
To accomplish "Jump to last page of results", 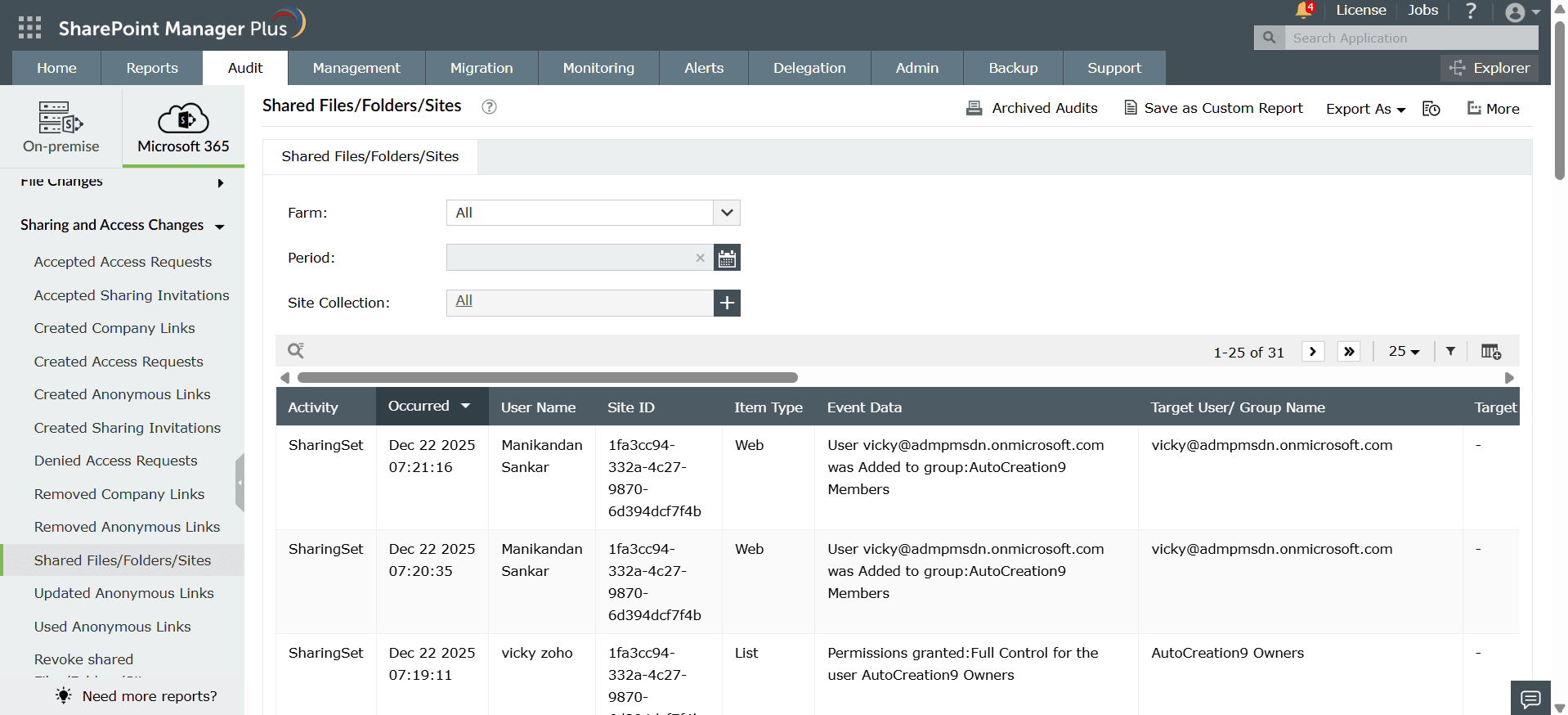I will [x=1349, y=352].
